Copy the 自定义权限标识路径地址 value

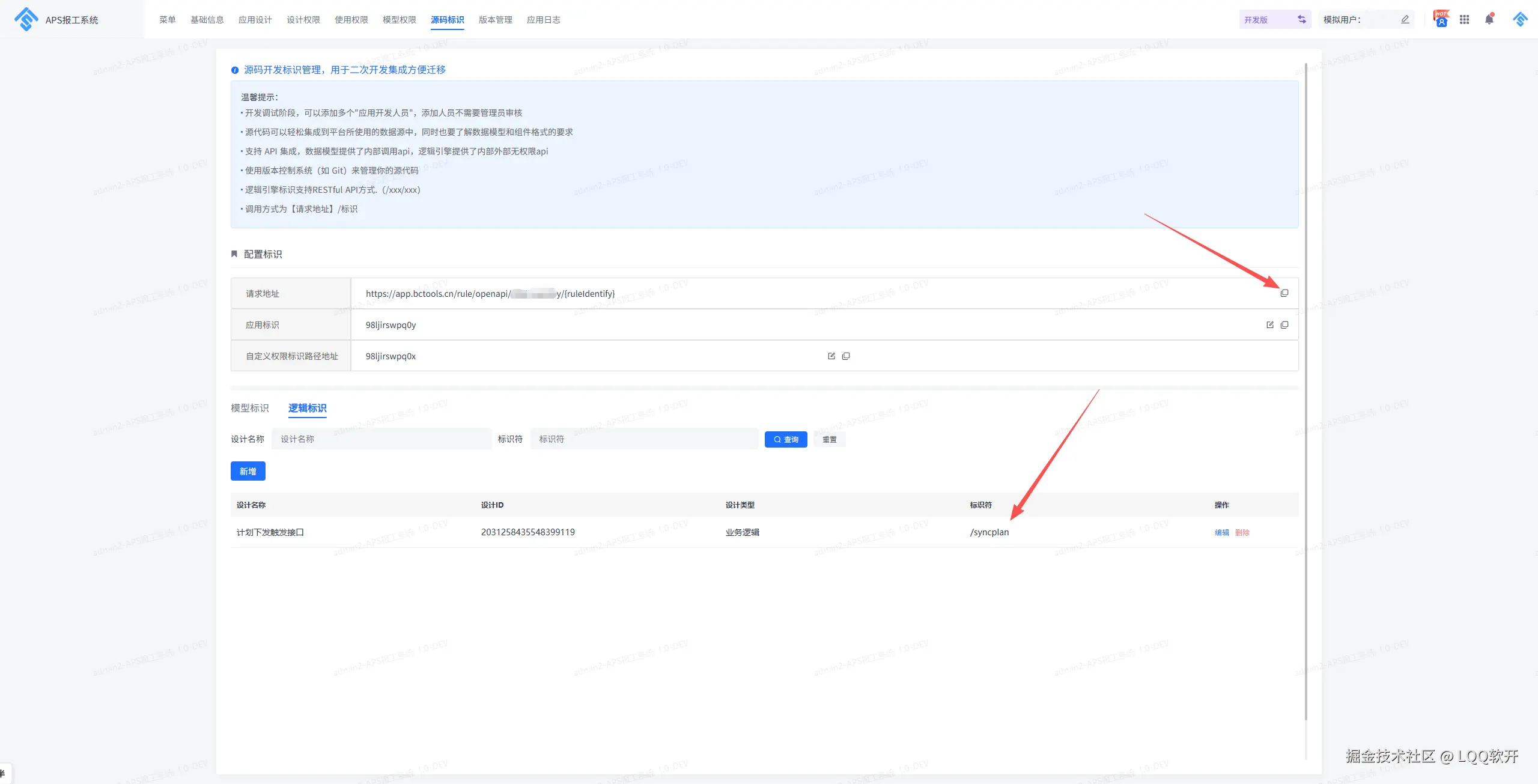tap(845, 356)
